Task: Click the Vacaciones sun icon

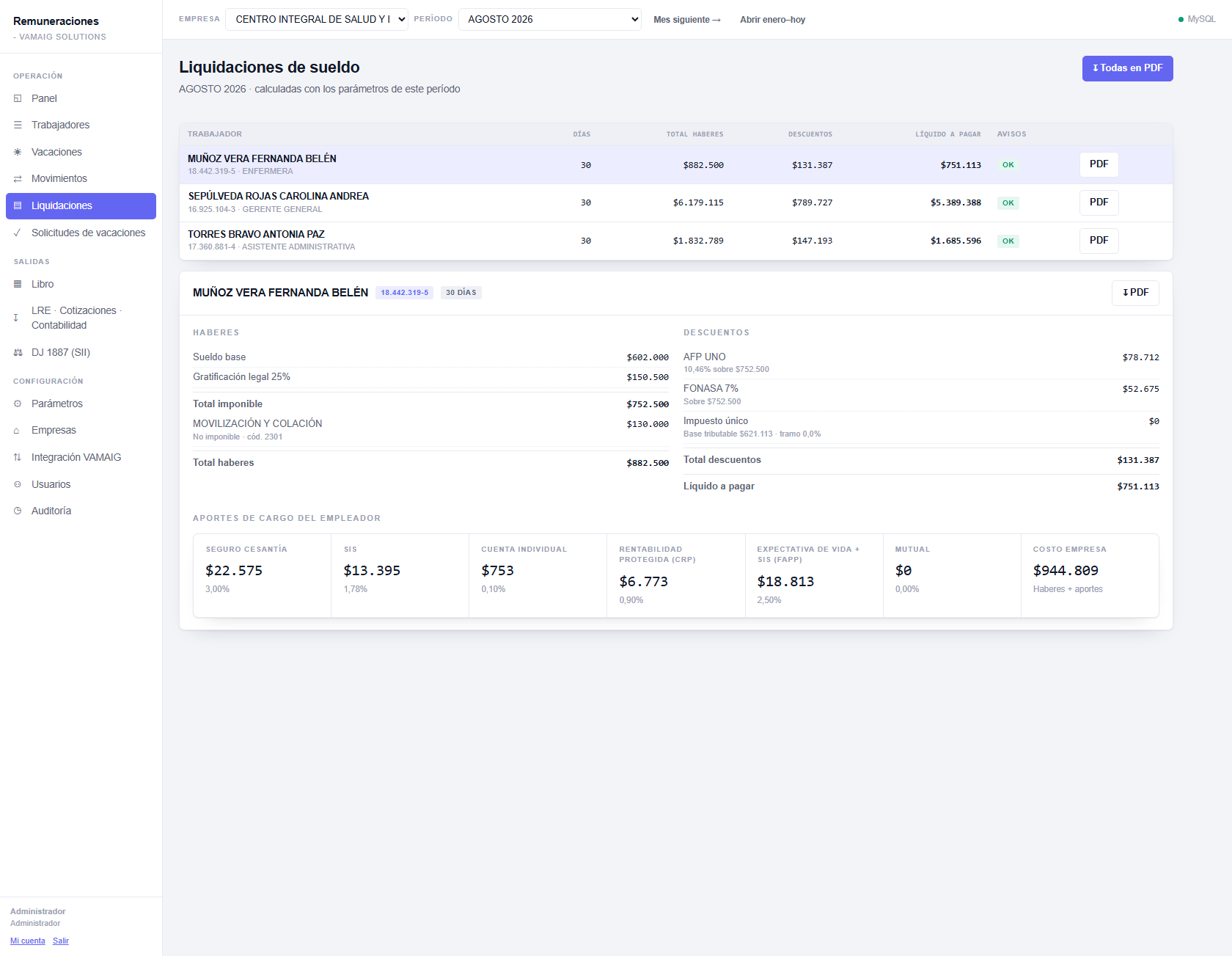Action: pyautogui.click(x=18, y=152)
